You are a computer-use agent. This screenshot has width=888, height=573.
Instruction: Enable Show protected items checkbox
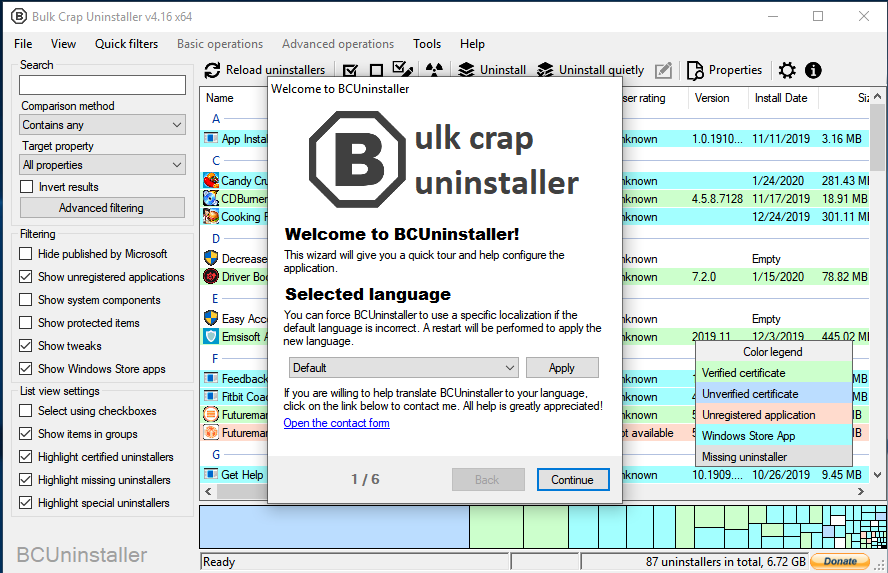(25, 323)
